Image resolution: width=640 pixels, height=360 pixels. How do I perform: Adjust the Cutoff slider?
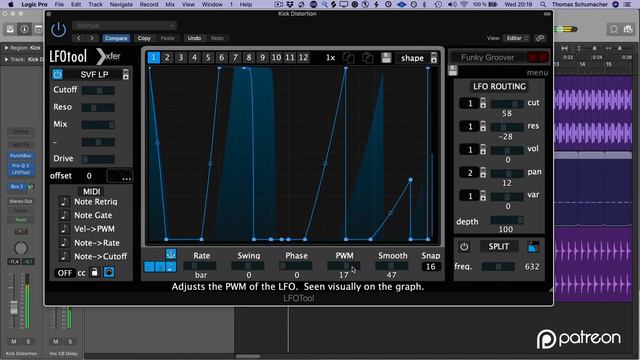(98, 90)
